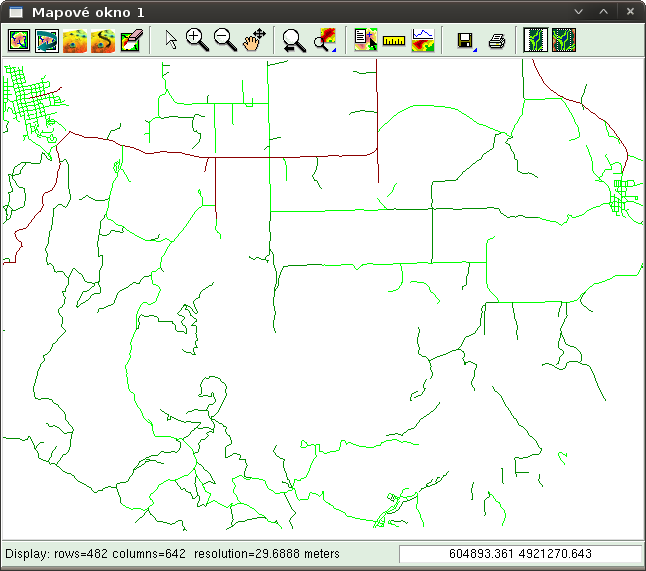Click the last green map icon in the toolbar
Screen dimensions: 646x571
click(x=564, y=40)
